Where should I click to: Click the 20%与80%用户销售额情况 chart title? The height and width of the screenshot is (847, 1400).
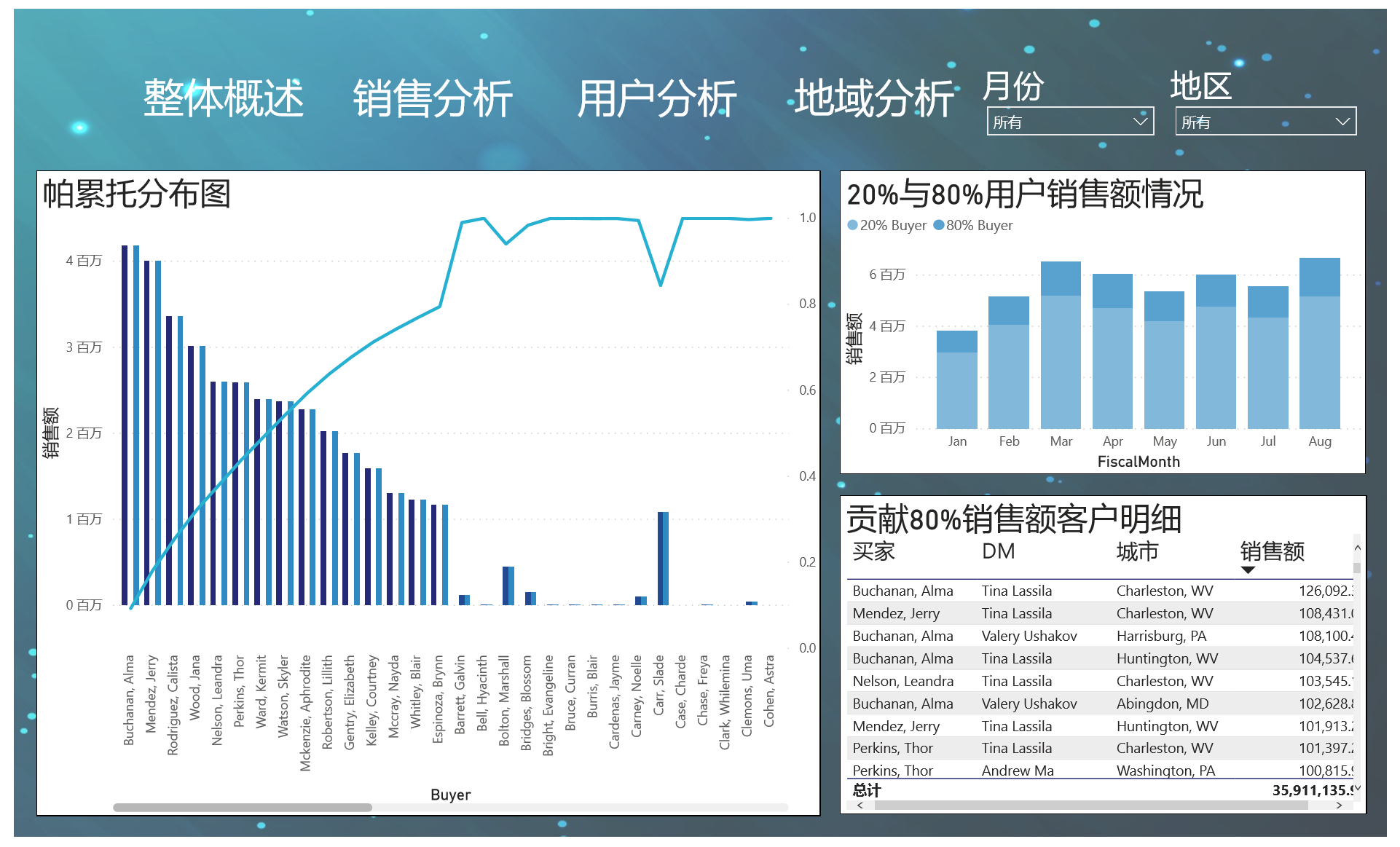click(x=1025, y=194)
